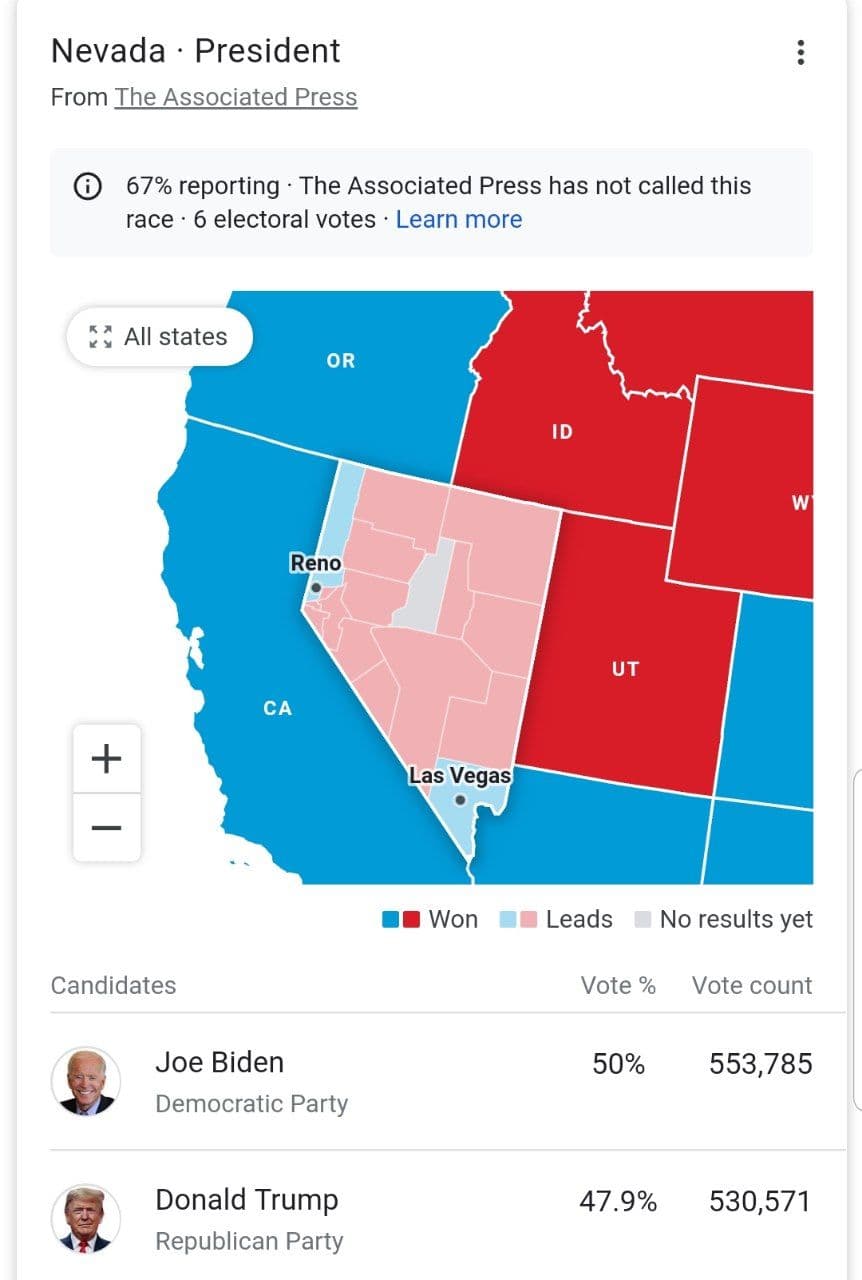
Task: Click the gray No results yet legend swatch
Action: [x=643, y=920]
